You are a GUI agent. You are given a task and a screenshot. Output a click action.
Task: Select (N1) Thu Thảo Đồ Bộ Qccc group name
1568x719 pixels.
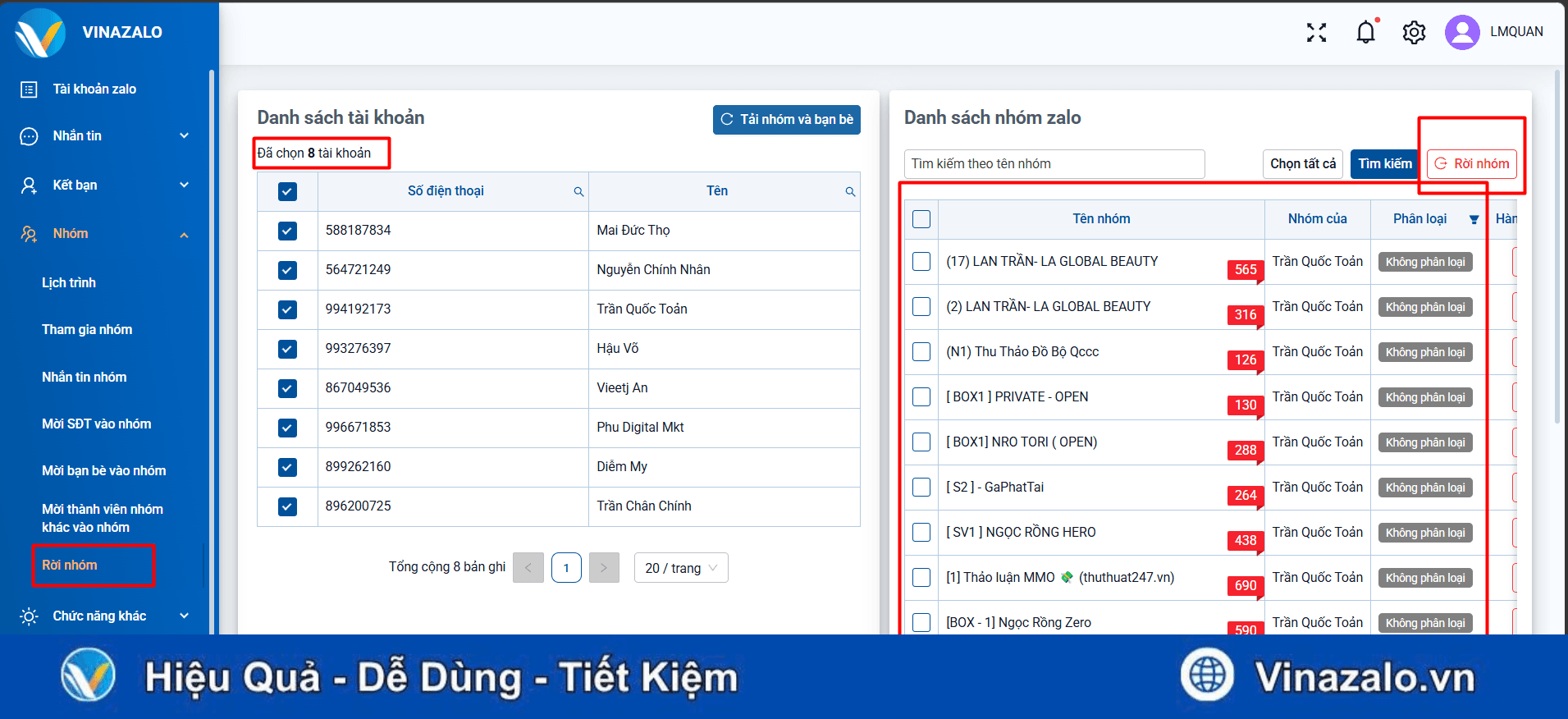[1022, 352]
